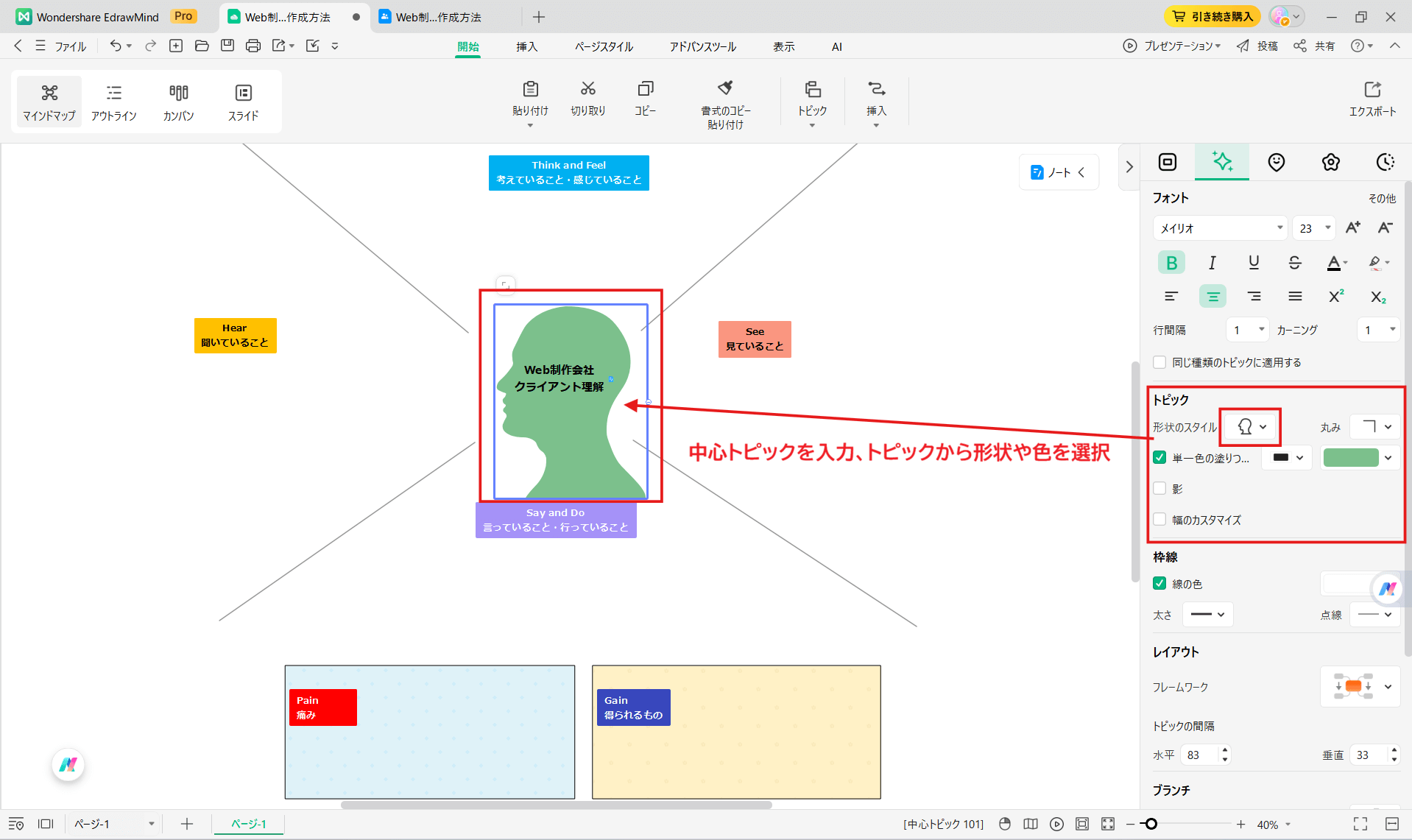Open the emoji/sticker panel in the sidebar
The height and width of the screenshot is (840, 1412).
pyautogui.click(x=1276, y=162)
